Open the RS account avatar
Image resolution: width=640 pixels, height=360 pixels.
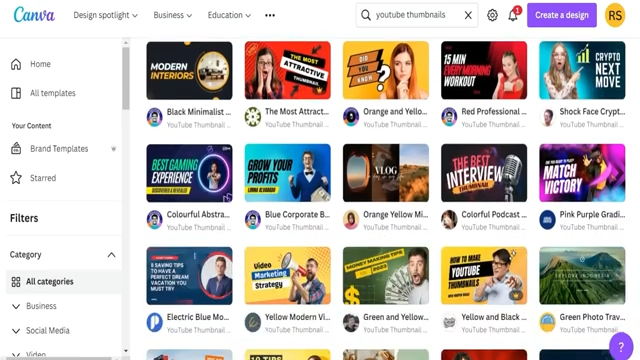[x=615, y=16]
